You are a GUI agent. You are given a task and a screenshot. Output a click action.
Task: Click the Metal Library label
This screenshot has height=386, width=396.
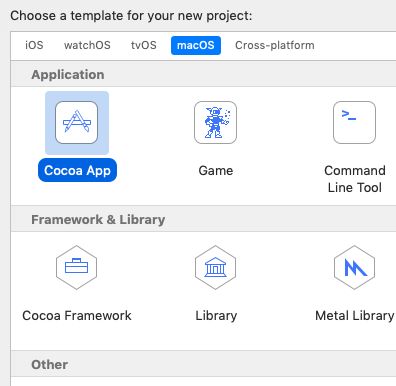(x=355, y=316)
